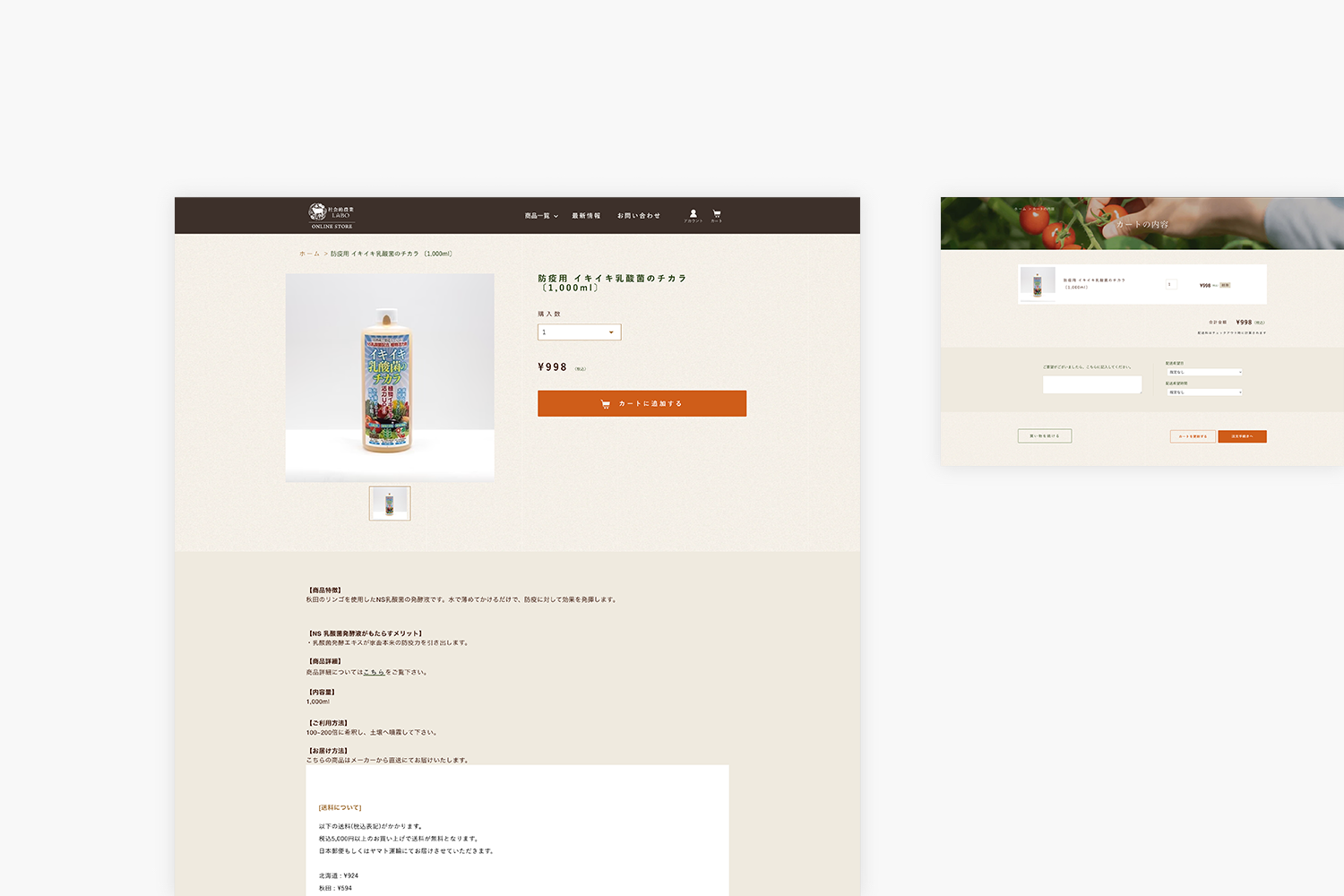Viewport: 1344px width, 896px height.
Task: Open the 最新情報 news menu item
Action: coord(587,216)
